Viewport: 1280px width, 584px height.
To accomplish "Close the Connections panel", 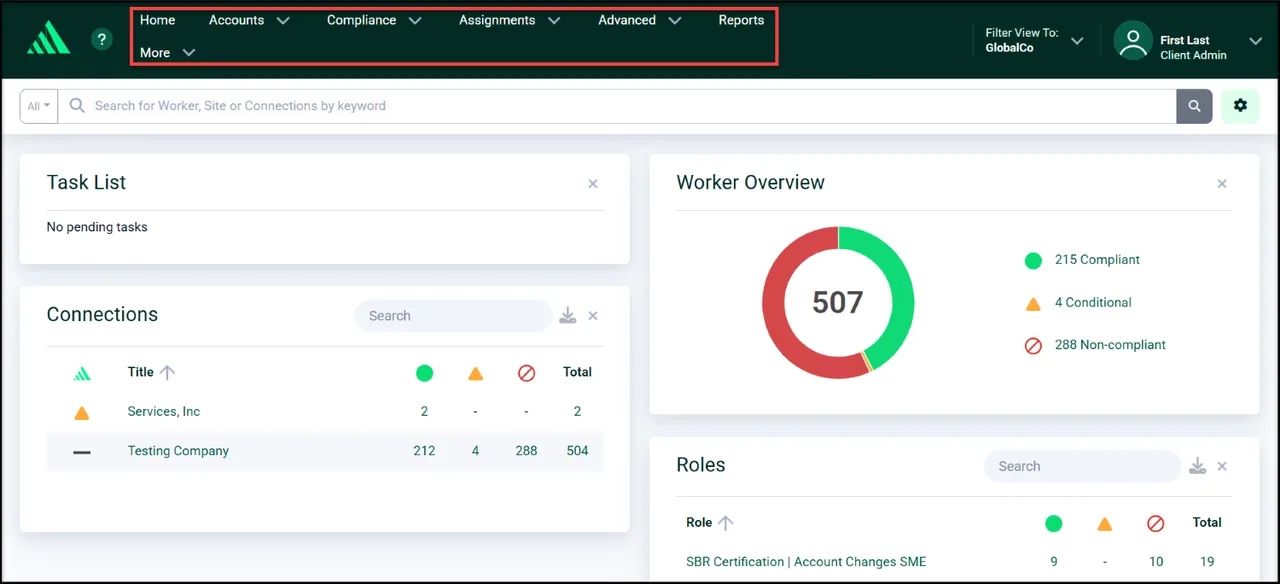I will (x=593, y=316).
